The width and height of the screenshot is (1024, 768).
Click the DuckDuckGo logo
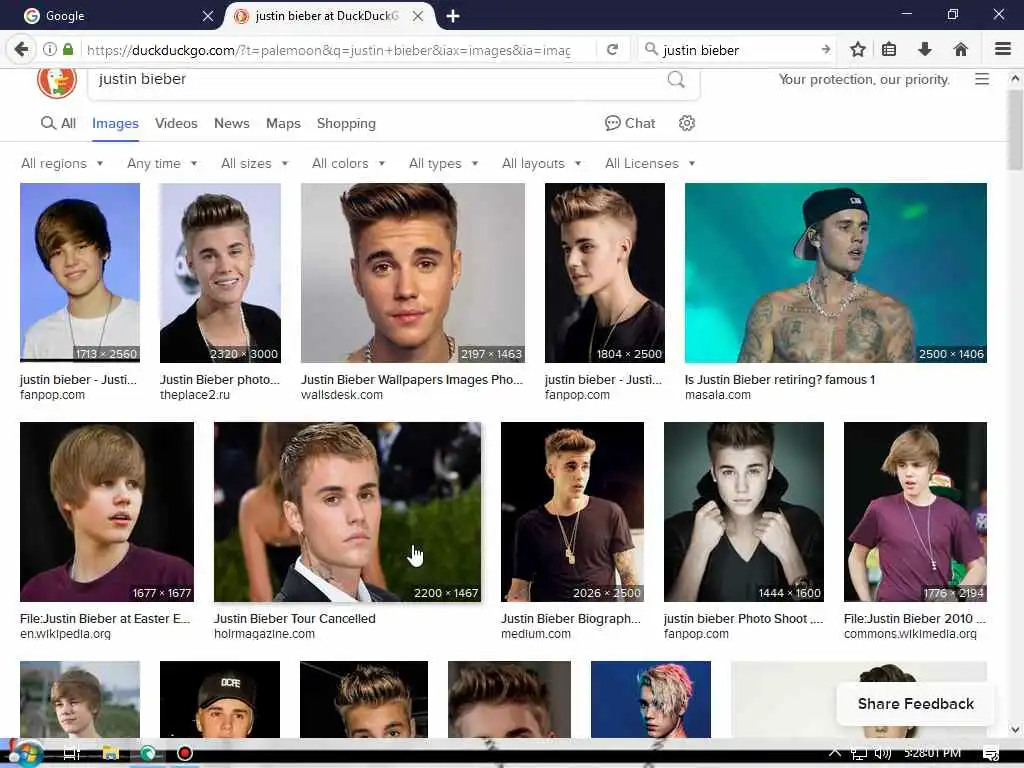pos(57,82)
